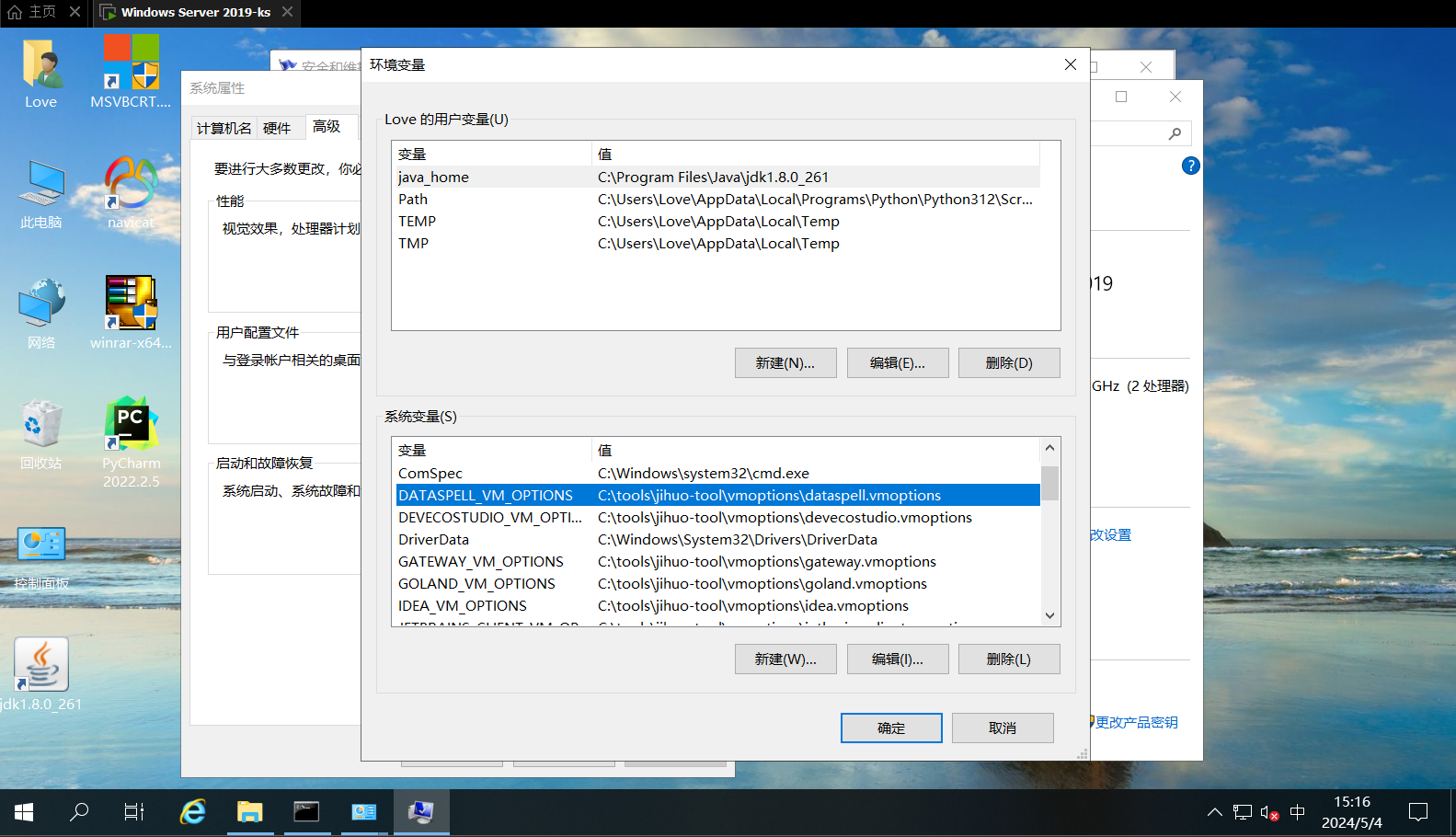Screen dimensions: 1456x837
Task: Open the Windows Start menu
Action: pyautogui.click(x=24, y=812)
